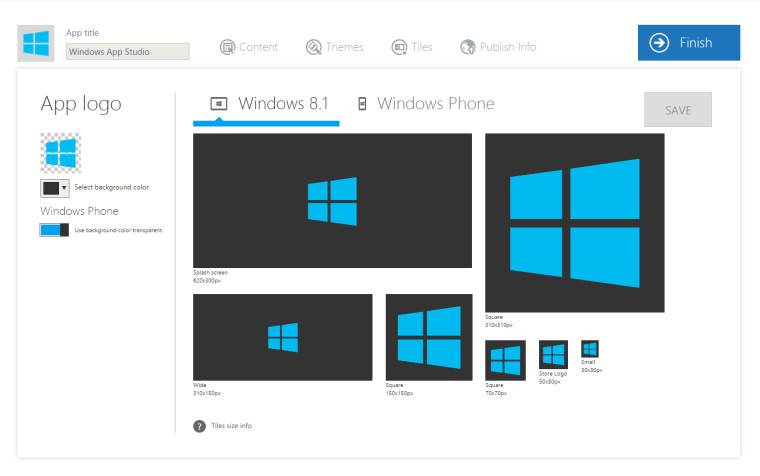Open the background color dropdown arrow
The height and width of the screenshot is (476, 760).
point(64,188)
